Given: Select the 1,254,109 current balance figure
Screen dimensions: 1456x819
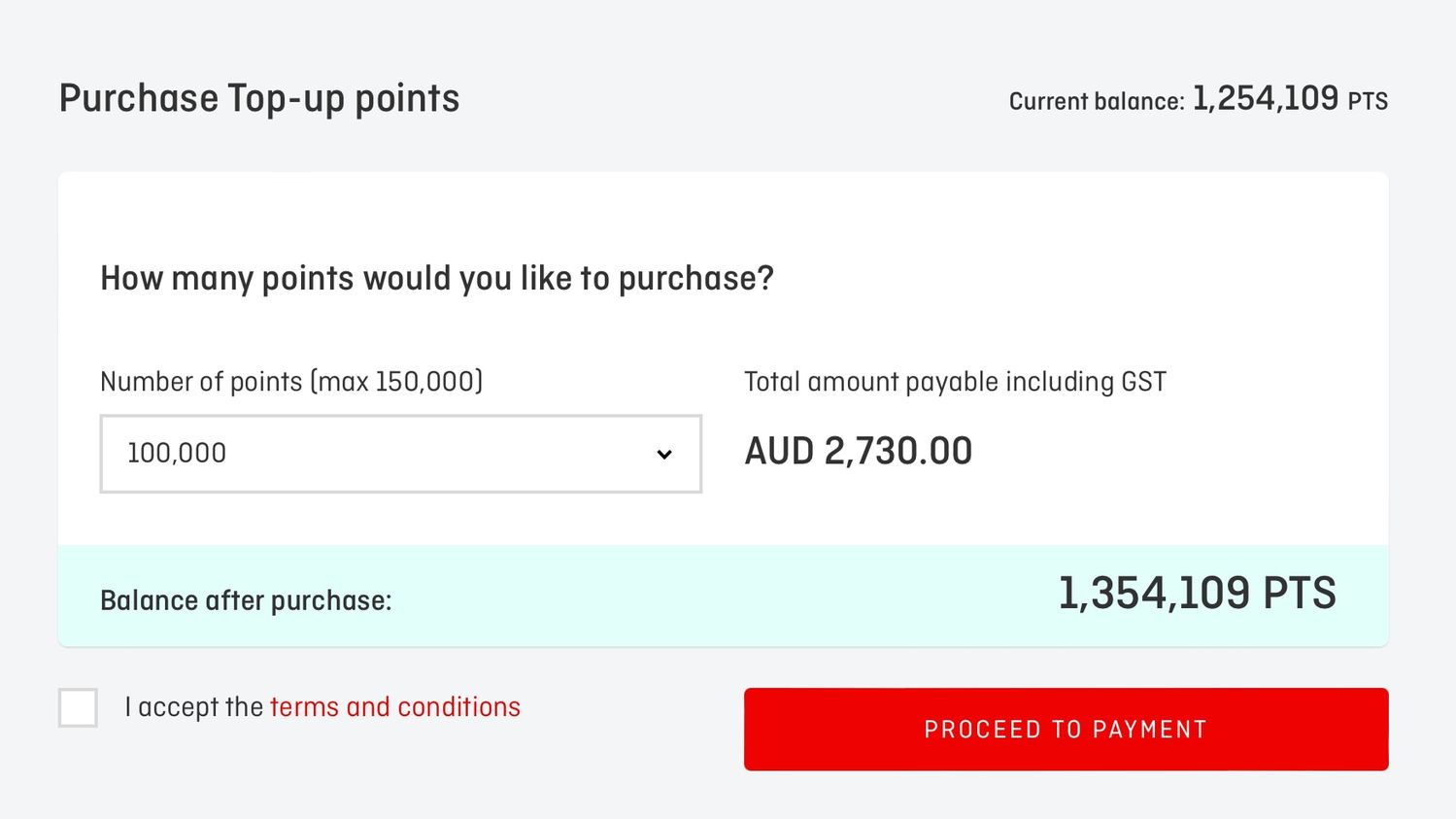Looking at the screenshot, I should pyautogui.click(x=1265, y=98).
